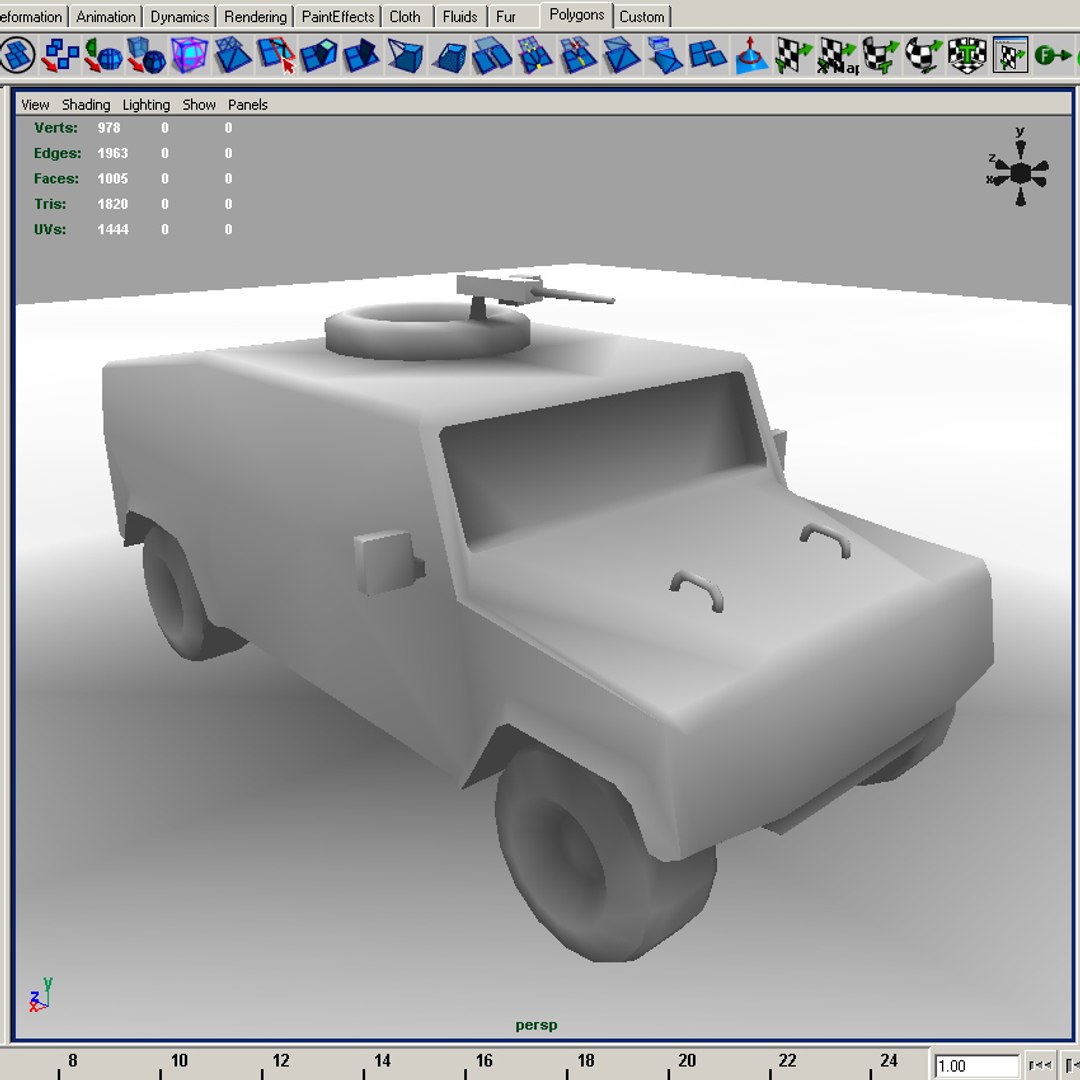The height and width of the screenshot is (1080, 1080).
Task: Click the Extract faces shelf icon
Action: point(707,55)
